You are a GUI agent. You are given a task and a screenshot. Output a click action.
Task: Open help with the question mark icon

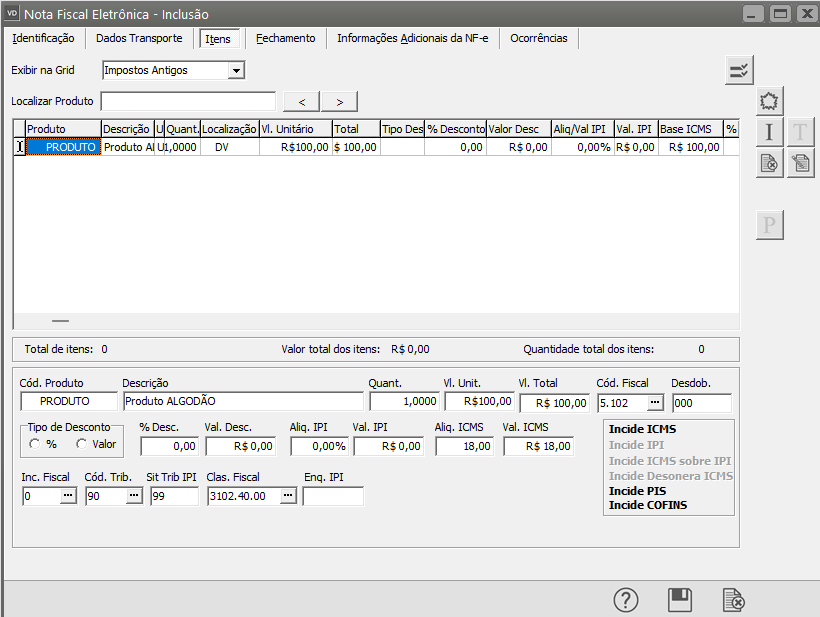(625, 599)
